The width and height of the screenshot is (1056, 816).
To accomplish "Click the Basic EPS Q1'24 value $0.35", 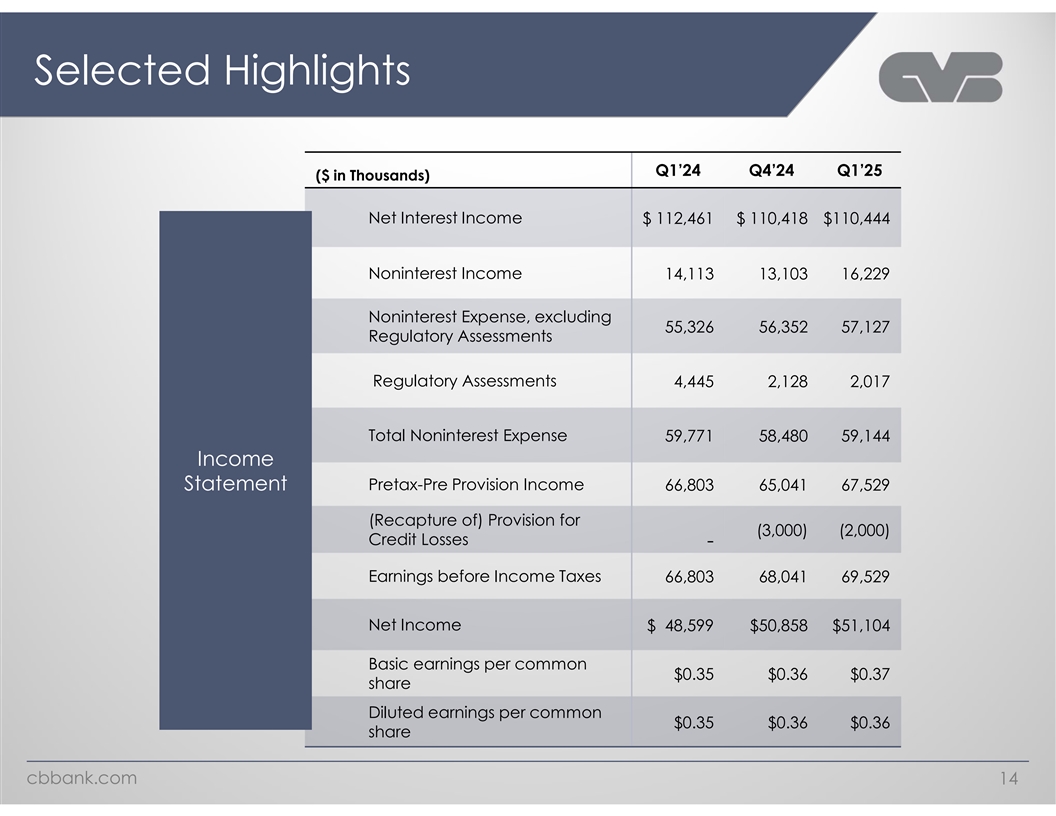I will click(694, 675).
